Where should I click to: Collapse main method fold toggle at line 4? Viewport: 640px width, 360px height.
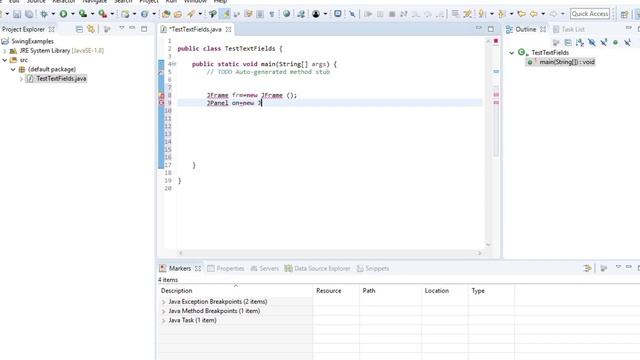pyautogui.click(x=173, y=64)
